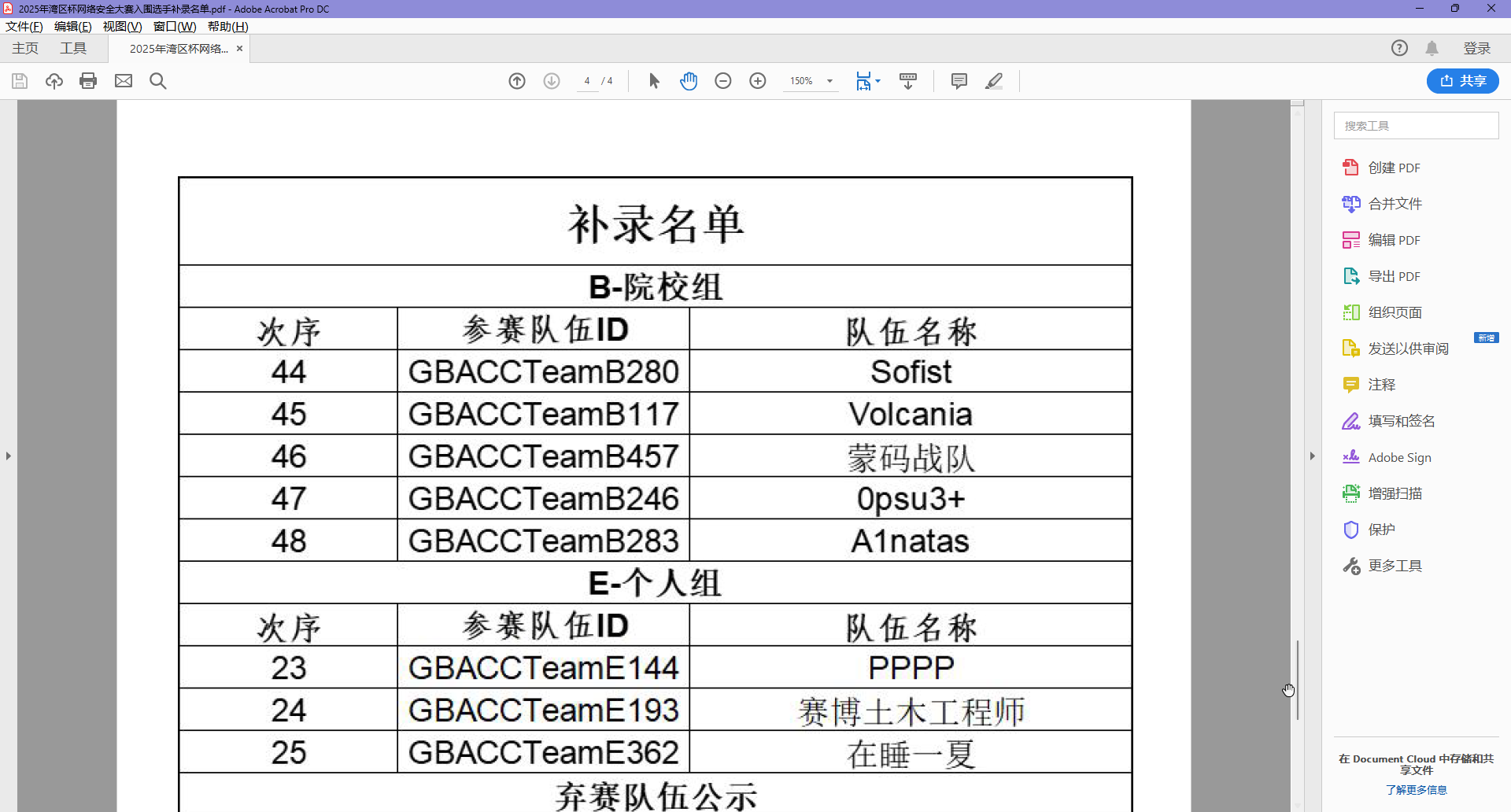Click the Print file icon
Viewport: 1511px width, 812px height.
click(x=88, y=81)
